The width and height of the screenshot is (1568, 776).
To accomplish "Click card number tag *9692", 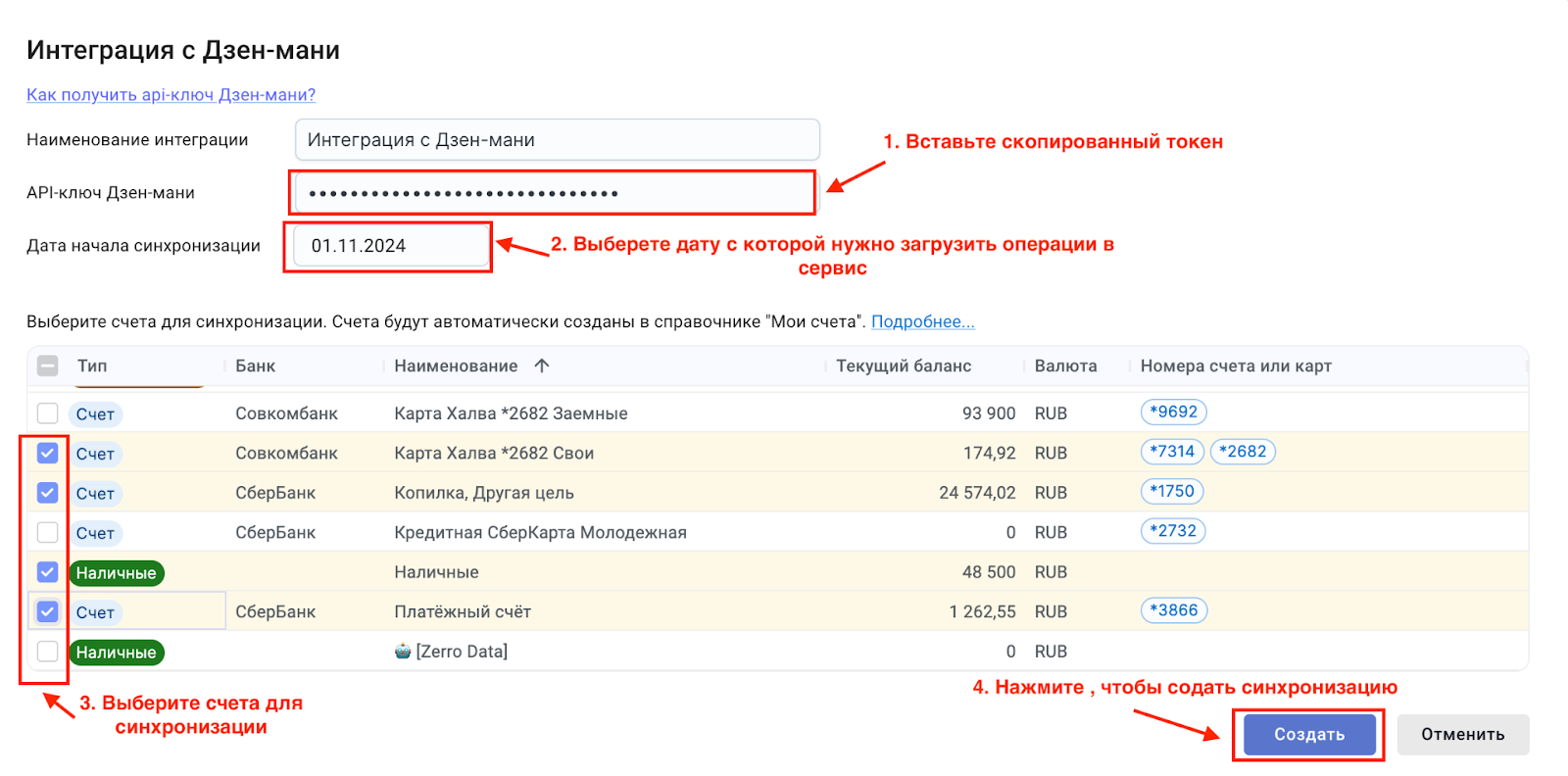I will 1173,412.
